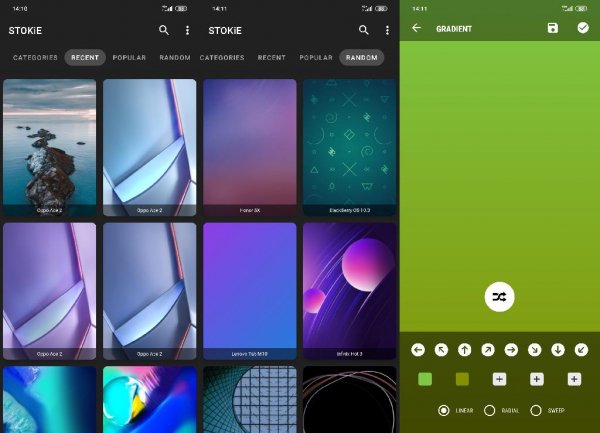Set gradient direction to down arrow

coord(558,350)
